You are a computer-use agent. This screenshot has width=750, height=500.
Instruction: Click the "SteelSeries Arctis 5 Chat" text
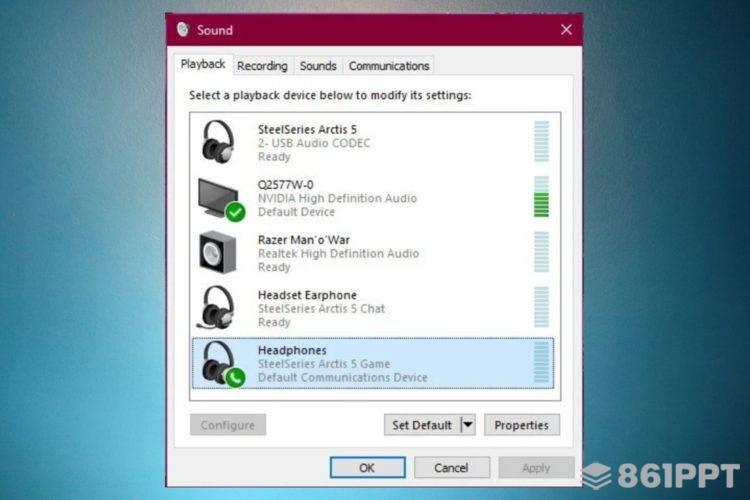pyautogui.click(x=321, y=309)
